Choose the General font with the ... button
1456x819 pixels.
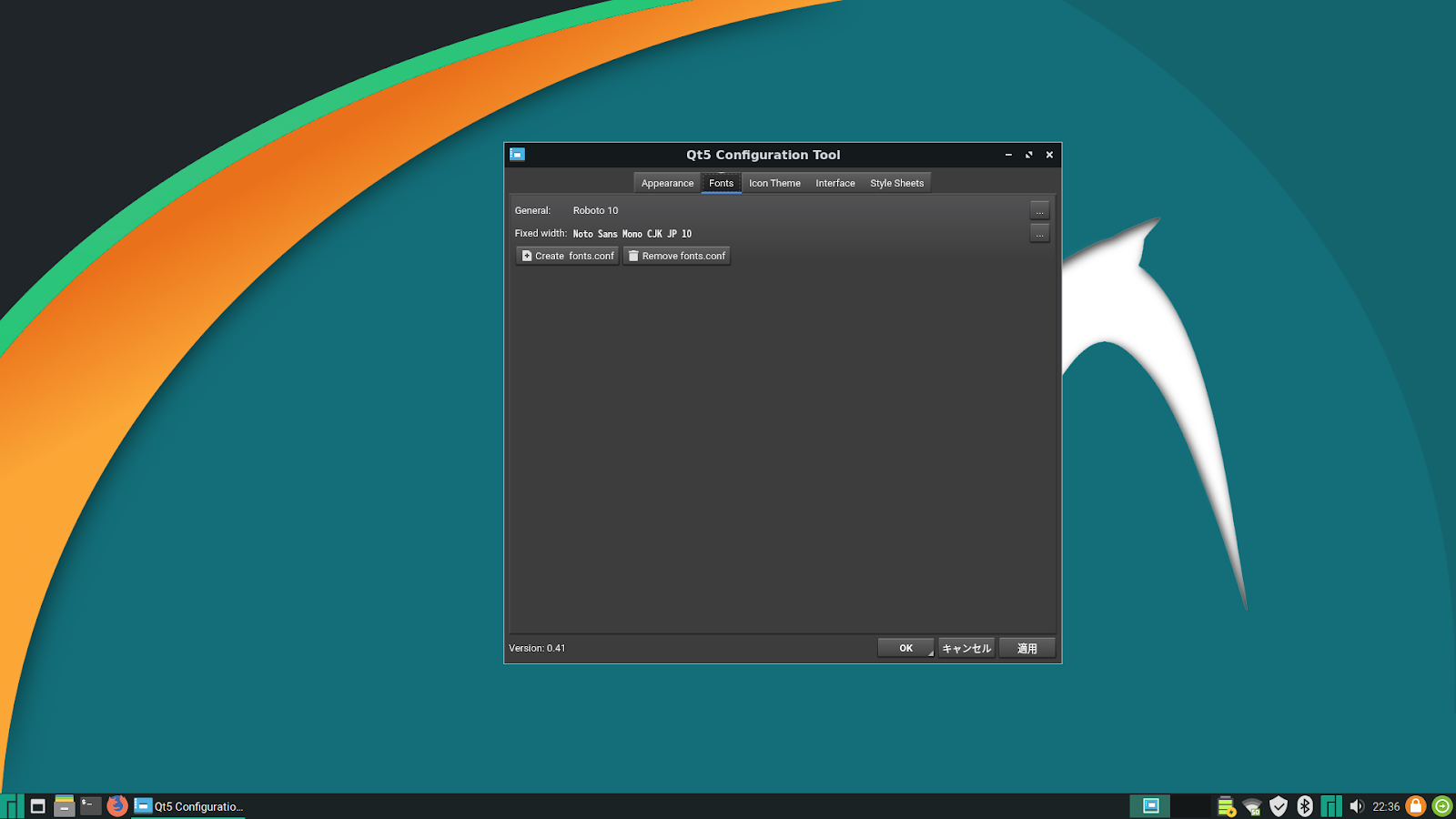[1039, 210]
